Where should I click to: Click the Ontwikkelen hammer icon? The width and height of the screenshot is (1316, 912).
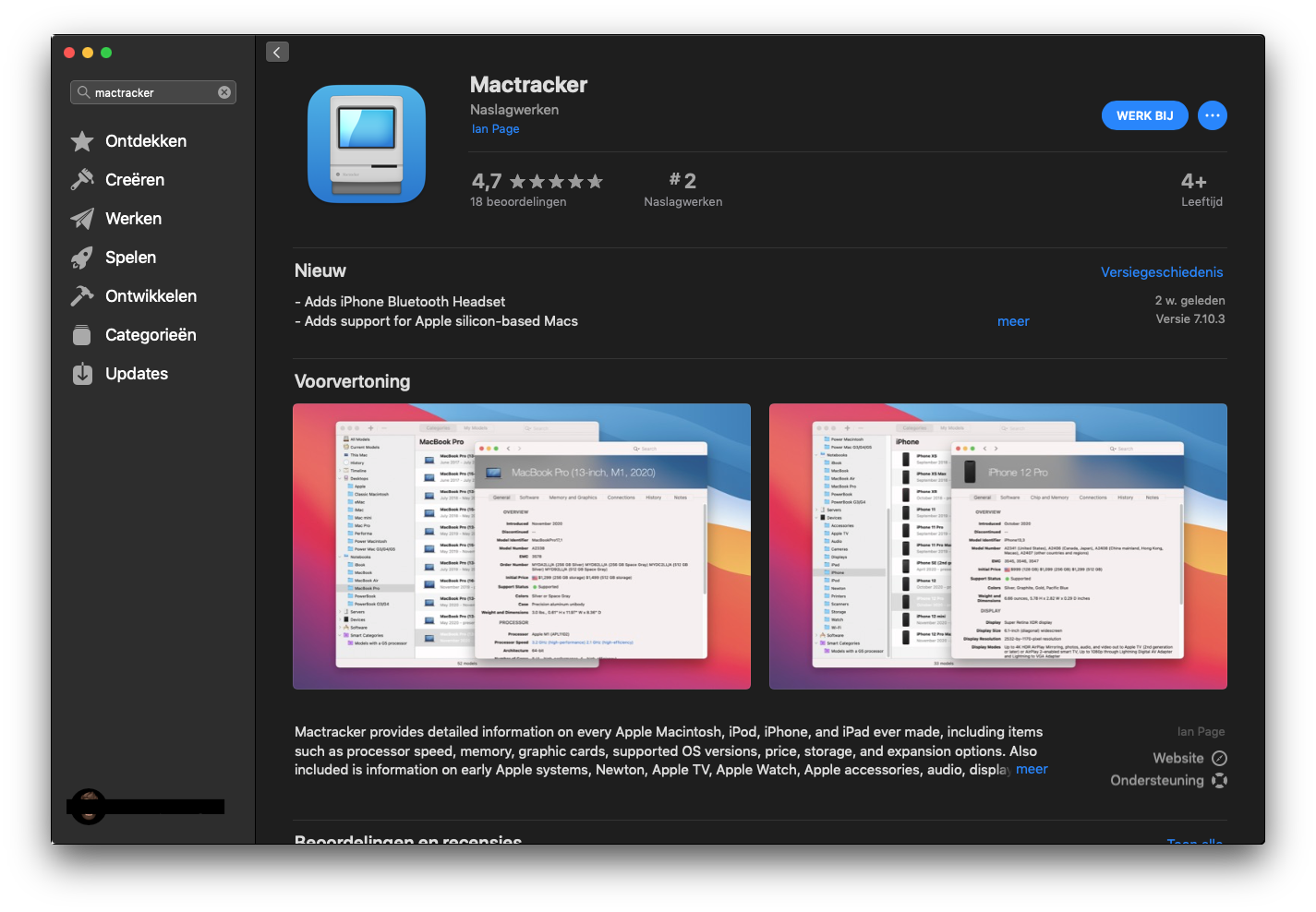82,296
